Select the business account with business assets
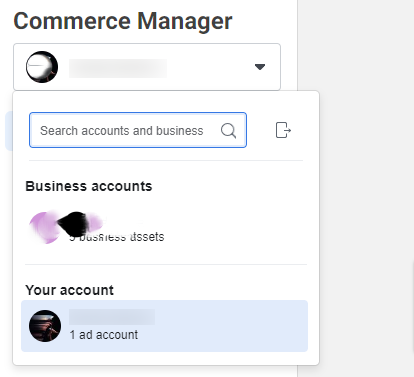This screenshot has height=377, width=414. pos(164,228)
